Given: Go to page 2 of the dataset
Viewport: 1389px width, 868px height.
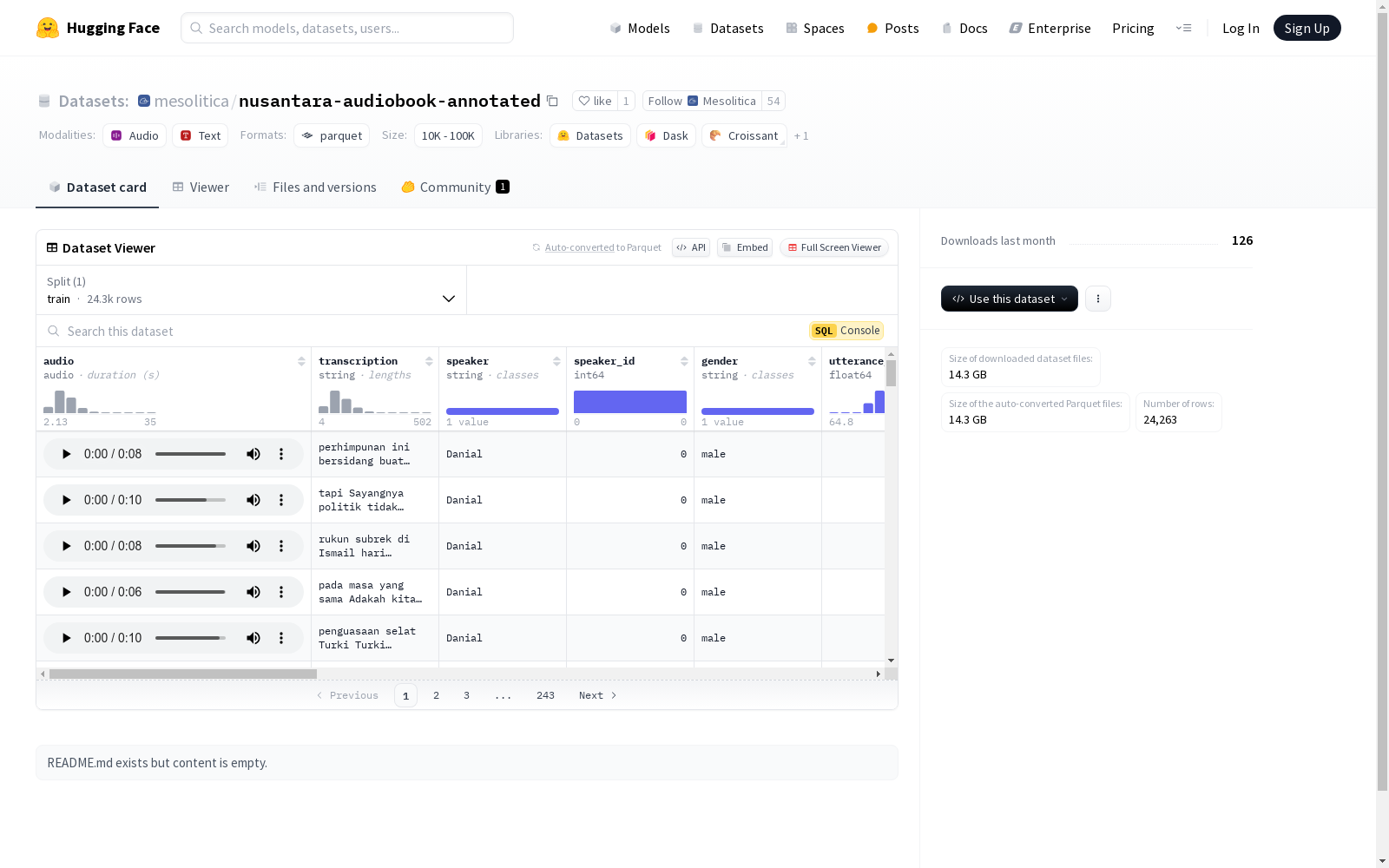Looking at the screenshot, I should tap(436, 695).
